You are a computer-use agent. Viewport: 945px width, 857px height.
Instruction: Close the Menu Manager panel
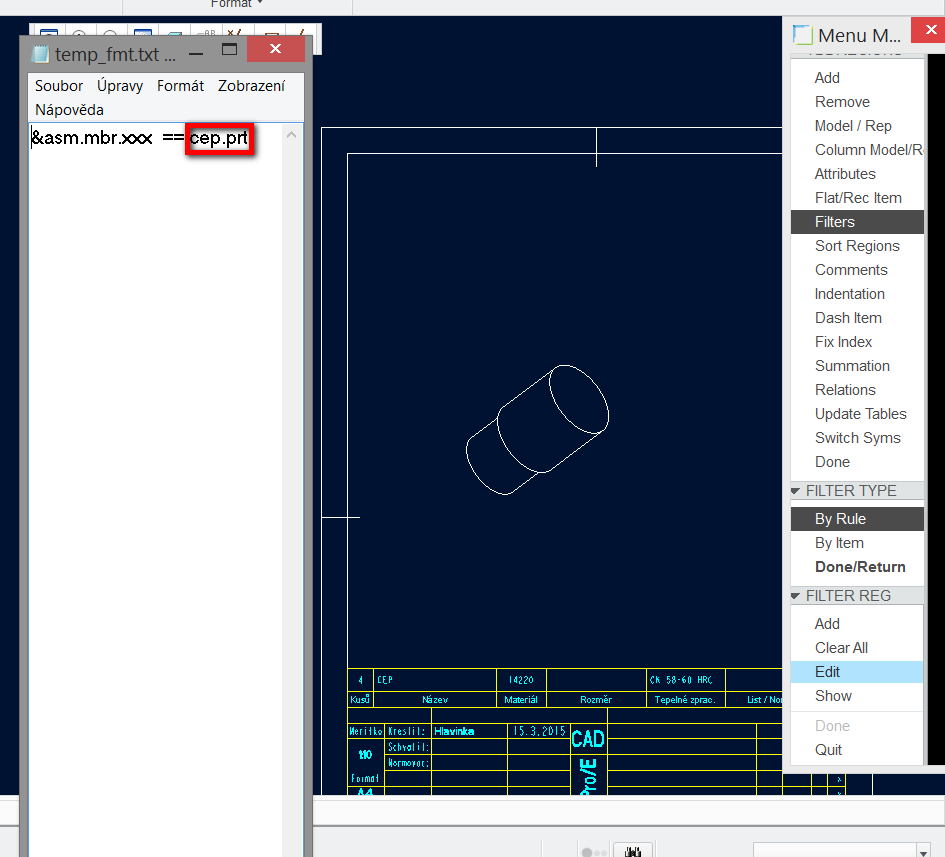[930, 30]
